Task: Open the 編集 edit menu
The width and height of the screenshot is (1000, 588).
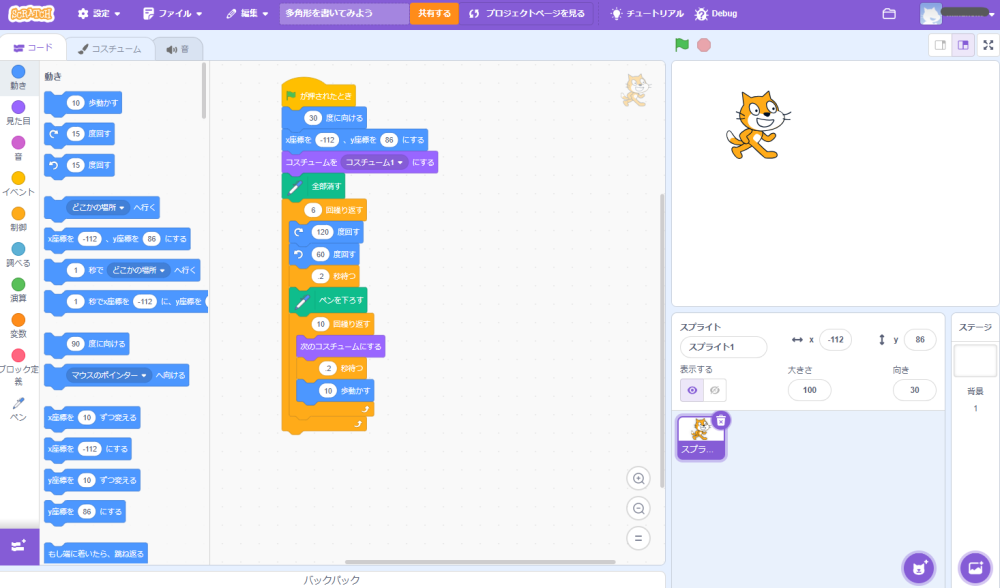Action: pos(246,14)
